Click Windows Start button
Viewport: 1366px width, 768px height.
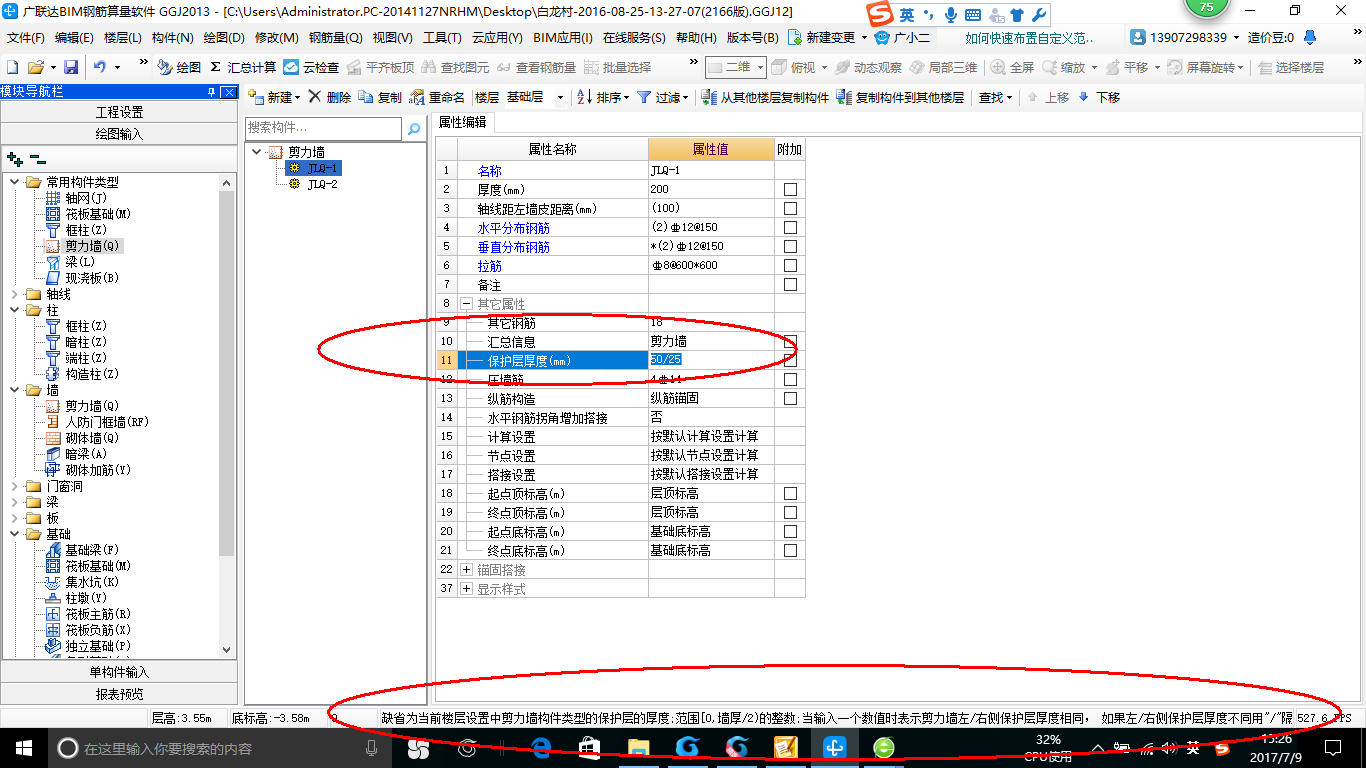click(x=23, y=747)
